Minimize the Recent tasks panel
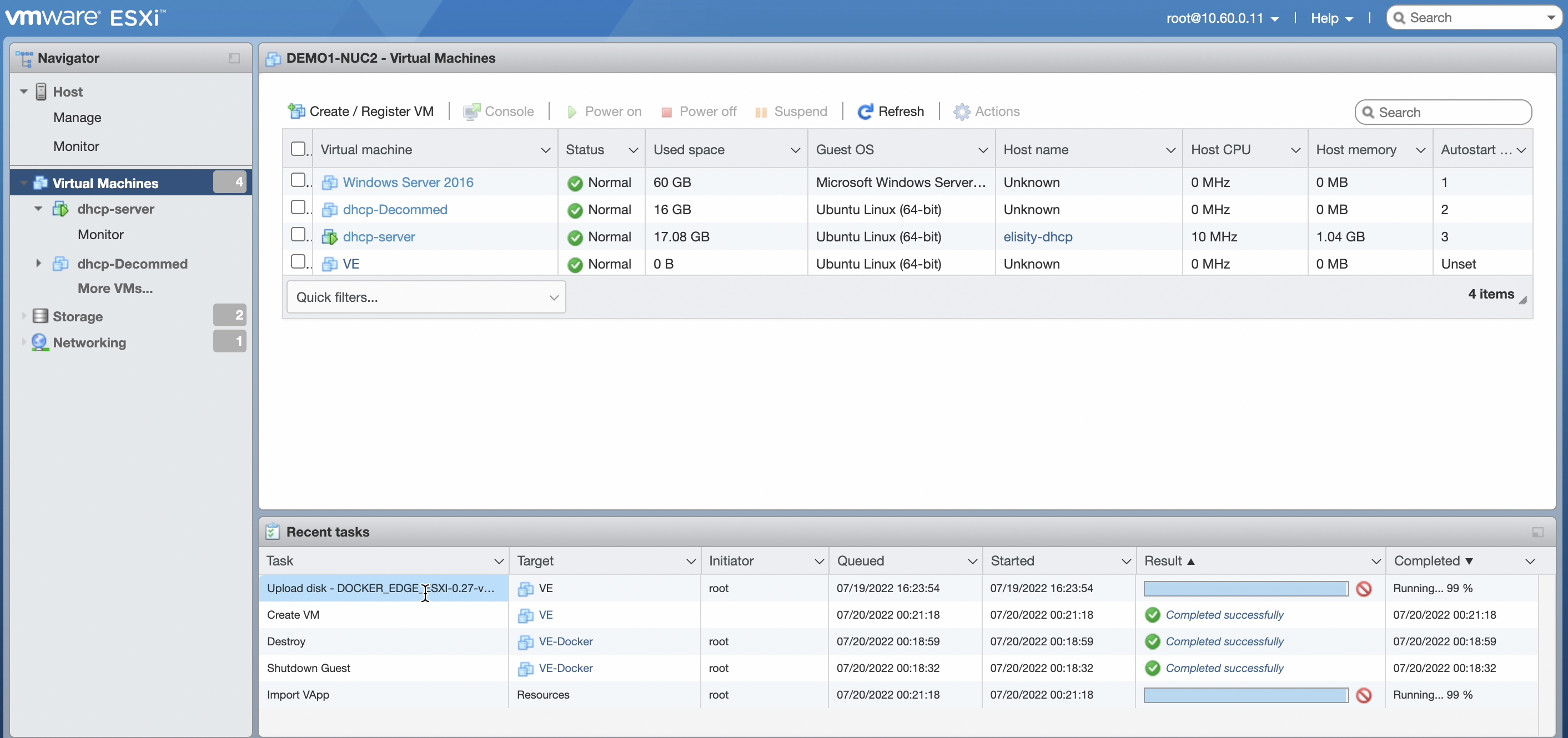The image size is (1568, 738). point(1537,532)
